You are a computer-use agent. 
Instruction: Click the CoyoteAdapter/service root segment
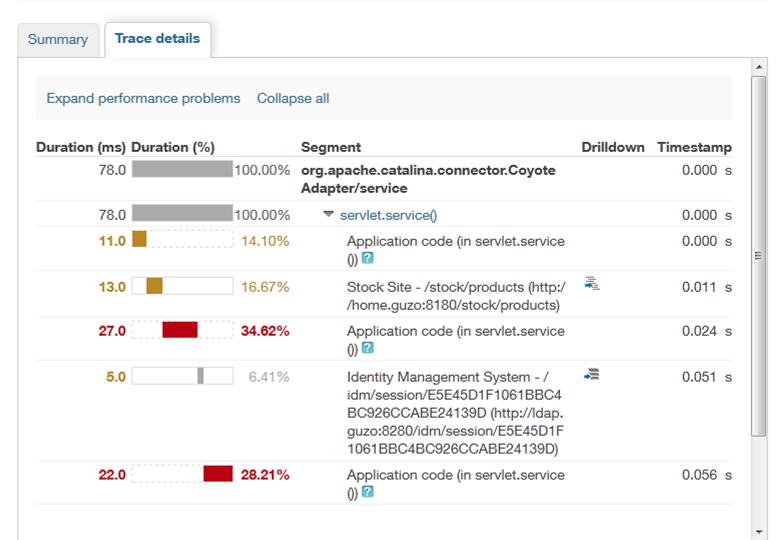(428, 179)
